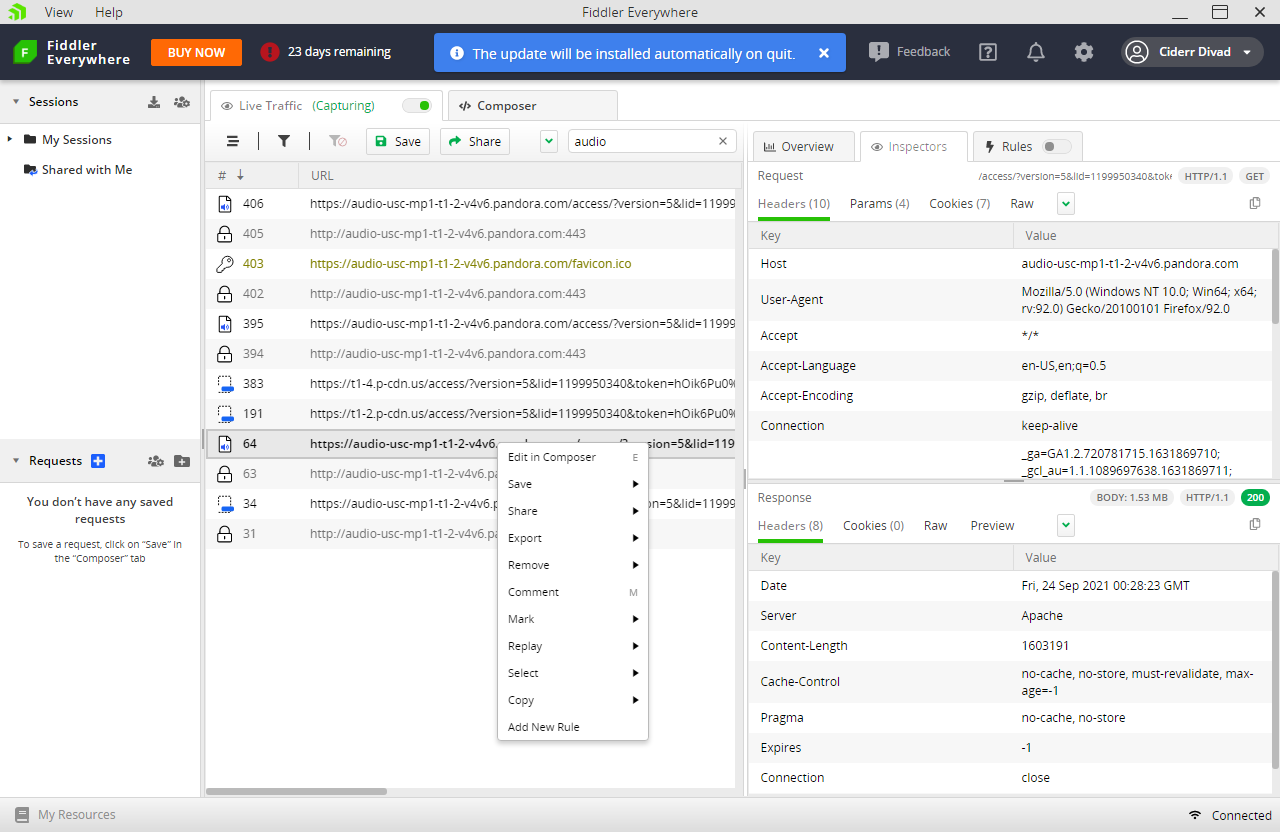Open the dropdown beside the Share button

pyautogui.click(x=548, y=141)
